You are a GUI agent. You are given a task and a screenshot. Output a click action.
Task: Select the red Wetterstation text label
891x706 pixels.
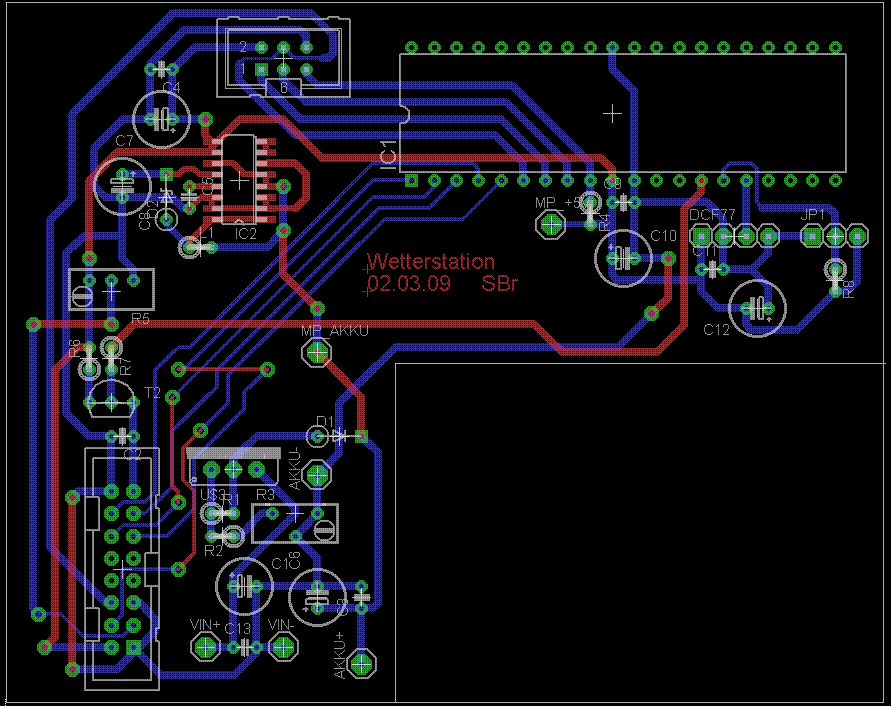click(431, 261)
